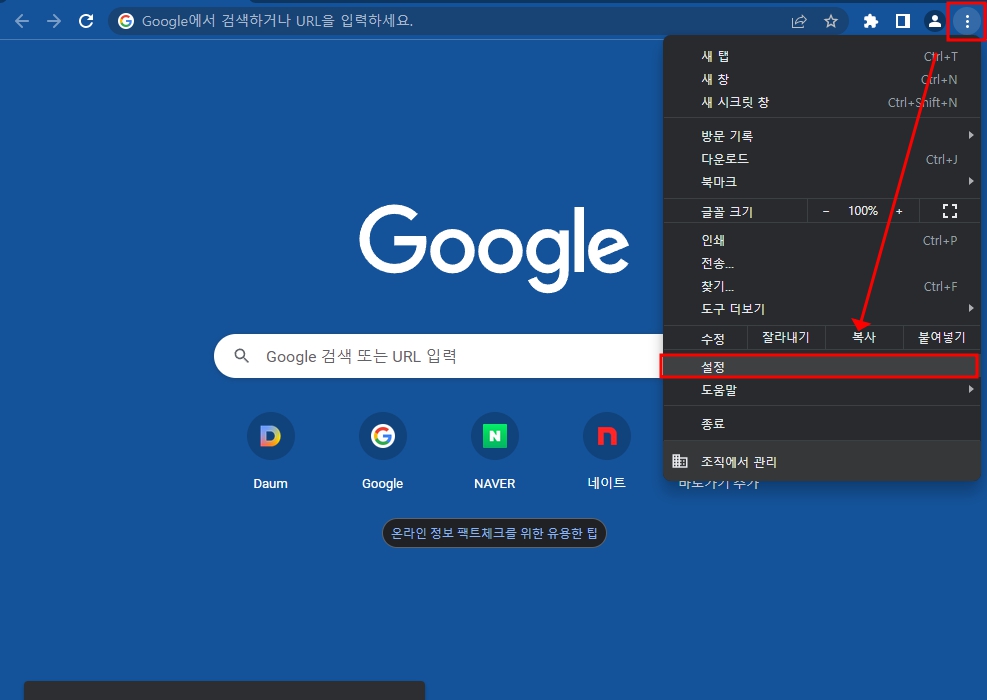Screen dimensions: 987x700
Task: Click the Google logo
Action: coord(494,247)
